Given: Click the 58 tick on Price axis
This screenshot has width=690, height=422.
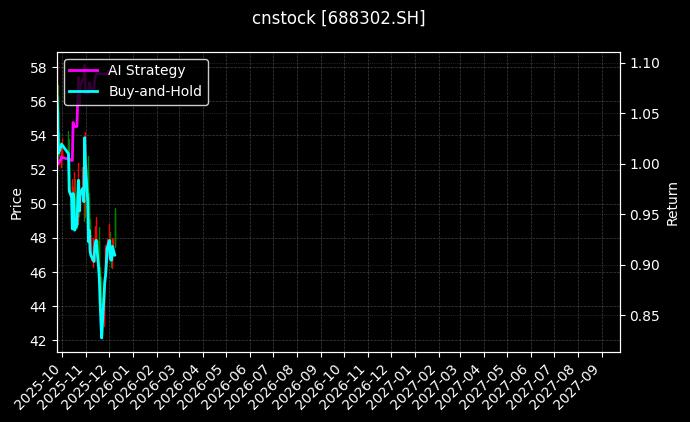Looking at the screenshot, I should point(40,68).
